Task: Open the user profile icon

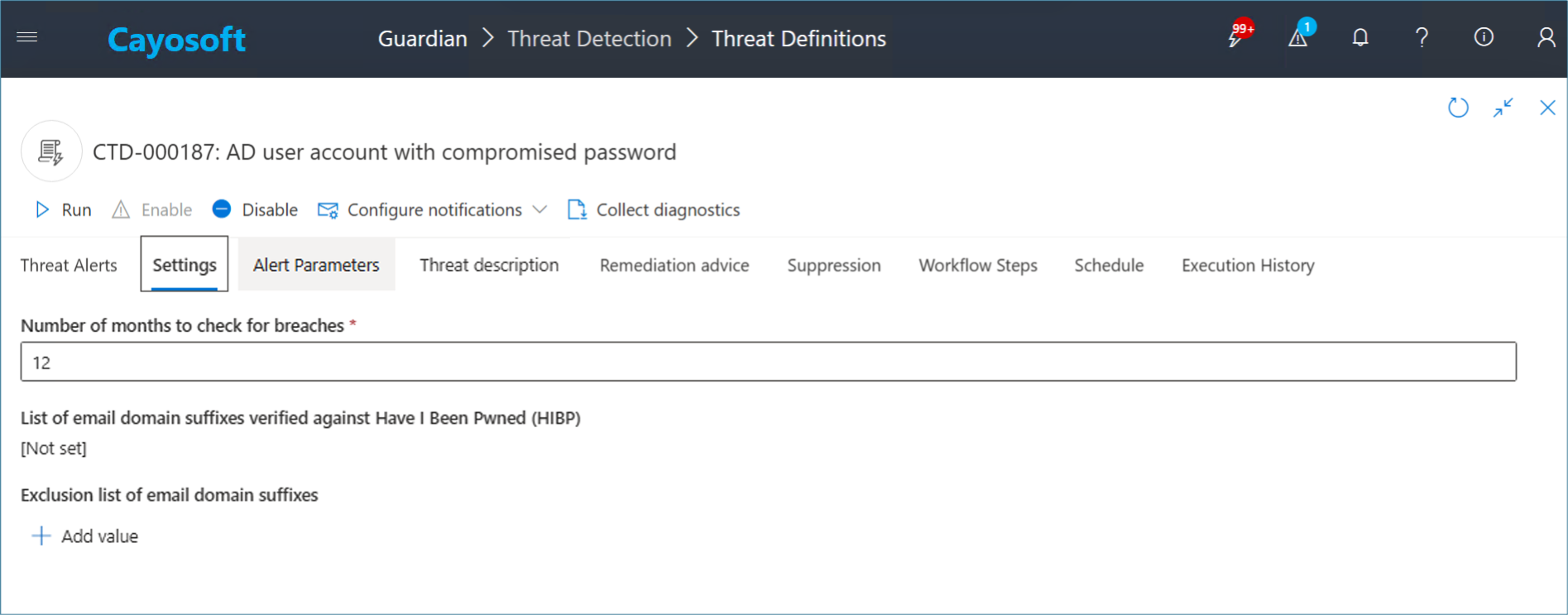Action: 1546,37
